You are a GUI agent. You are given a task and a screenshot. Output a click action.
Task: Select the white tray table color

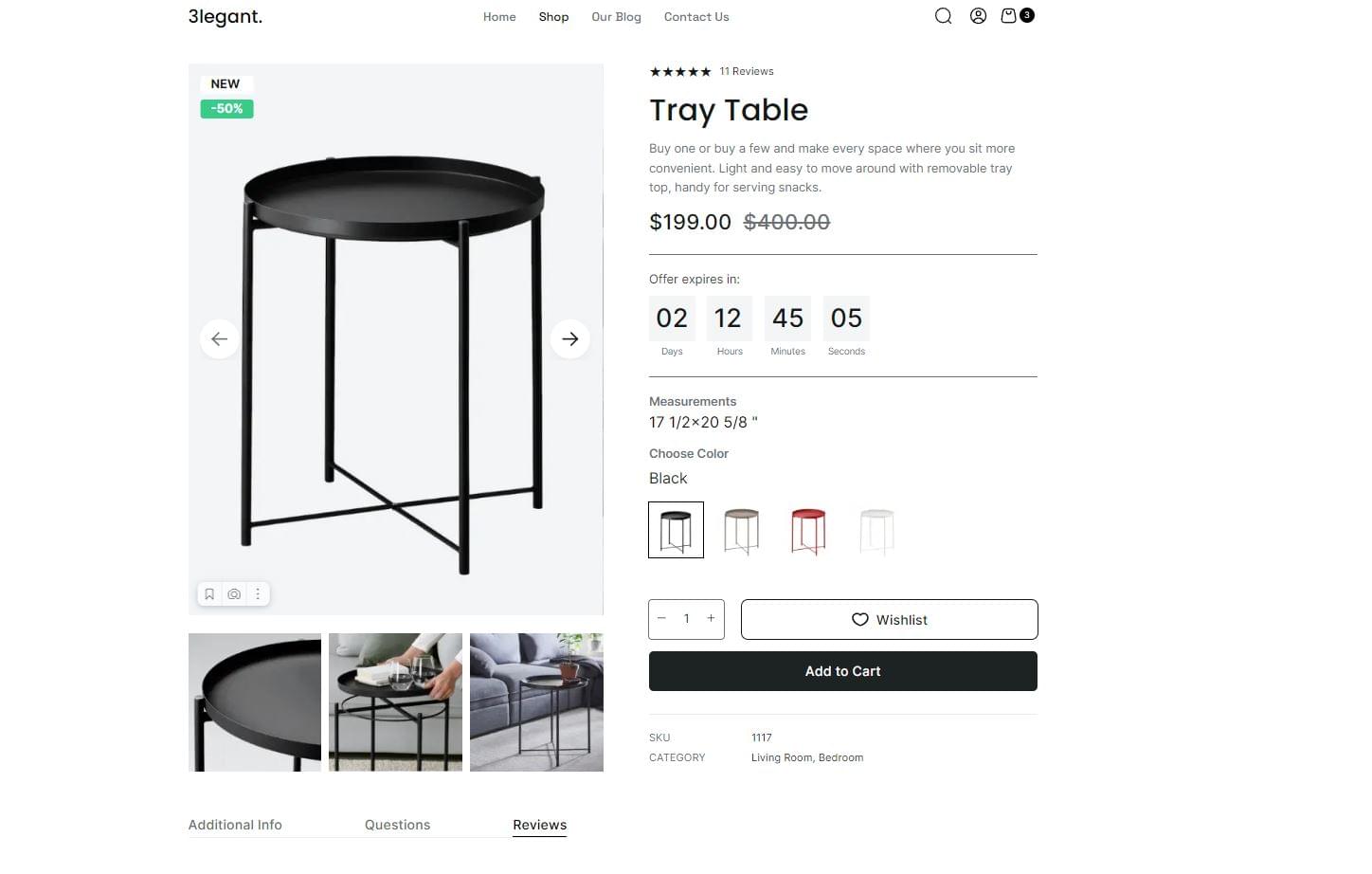[x=876, y=530]
